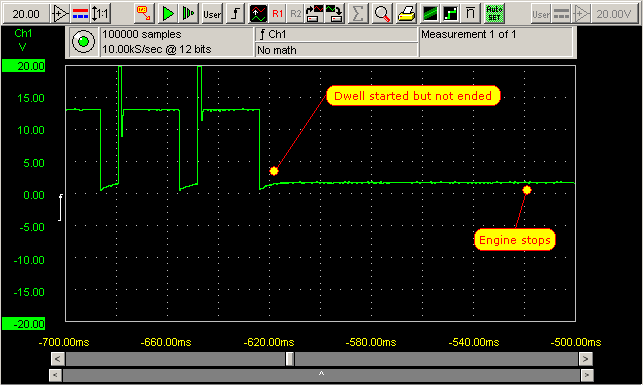
Task: Click the single-shot capture play icon
Action: [x=189, y=14]
